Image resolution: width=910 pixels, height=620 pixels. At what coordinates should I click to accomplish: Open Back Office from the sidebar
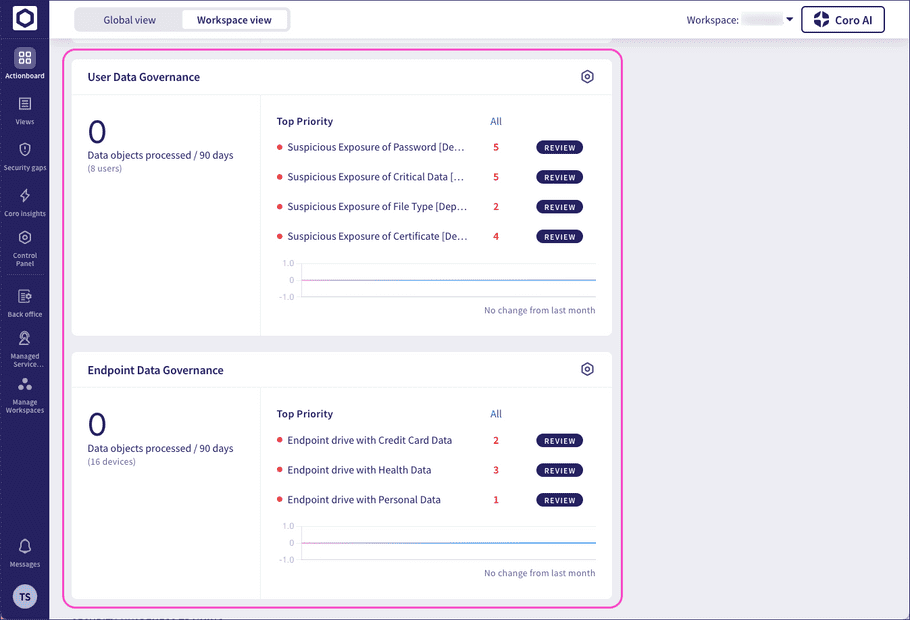coord(24,297)
